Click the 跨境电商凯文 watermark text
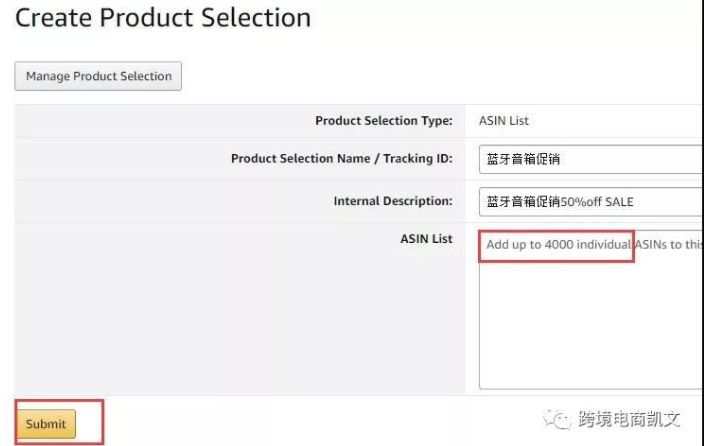The width and height of the screenshot is (704, 446). tap(630, 421)
